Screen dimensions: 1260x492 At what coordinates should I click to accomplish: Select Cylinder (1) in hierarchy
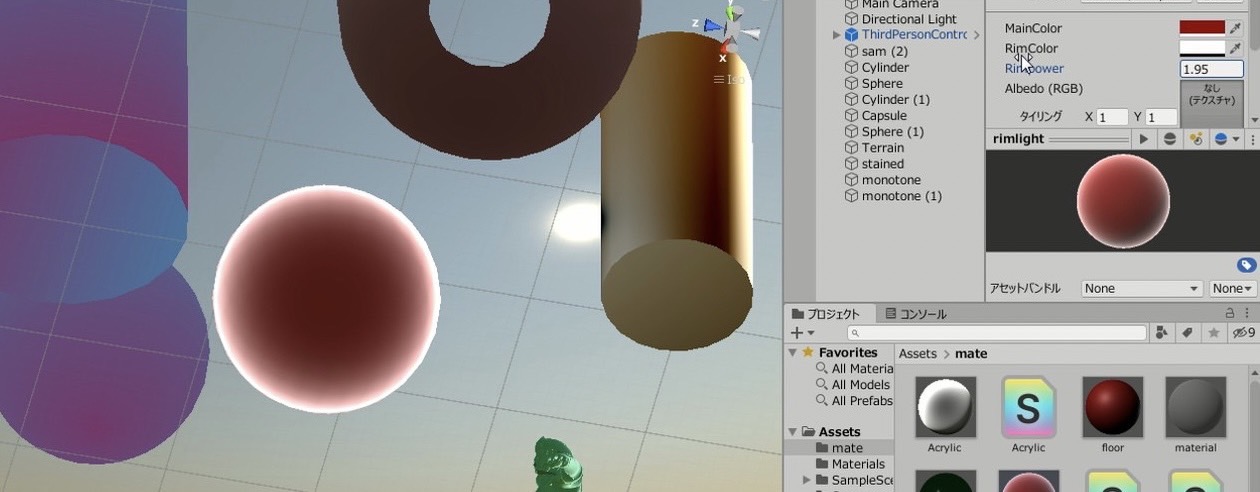point(896,99)
